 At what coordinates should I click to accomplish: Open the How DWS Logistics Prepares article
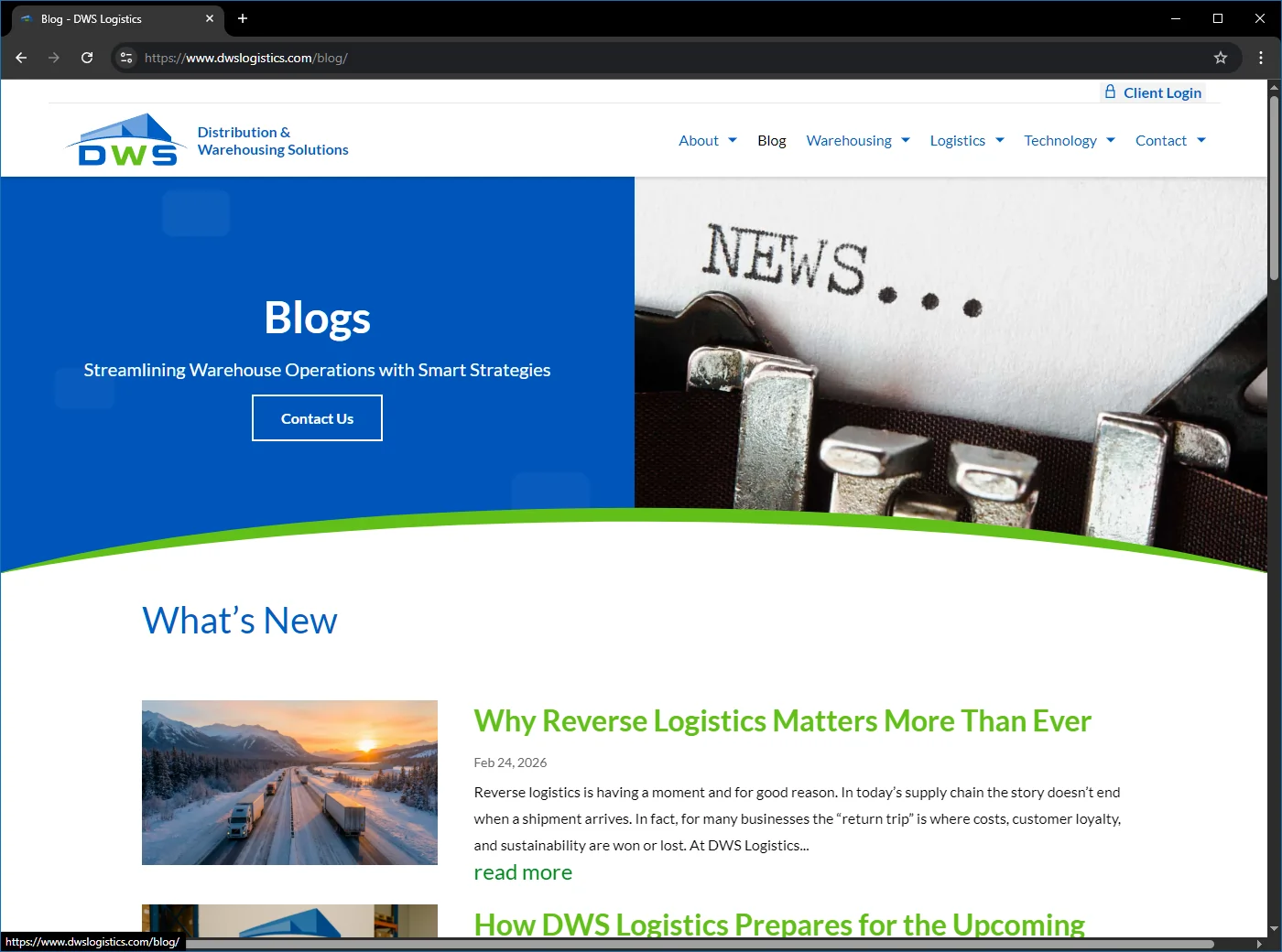[779, 922]
